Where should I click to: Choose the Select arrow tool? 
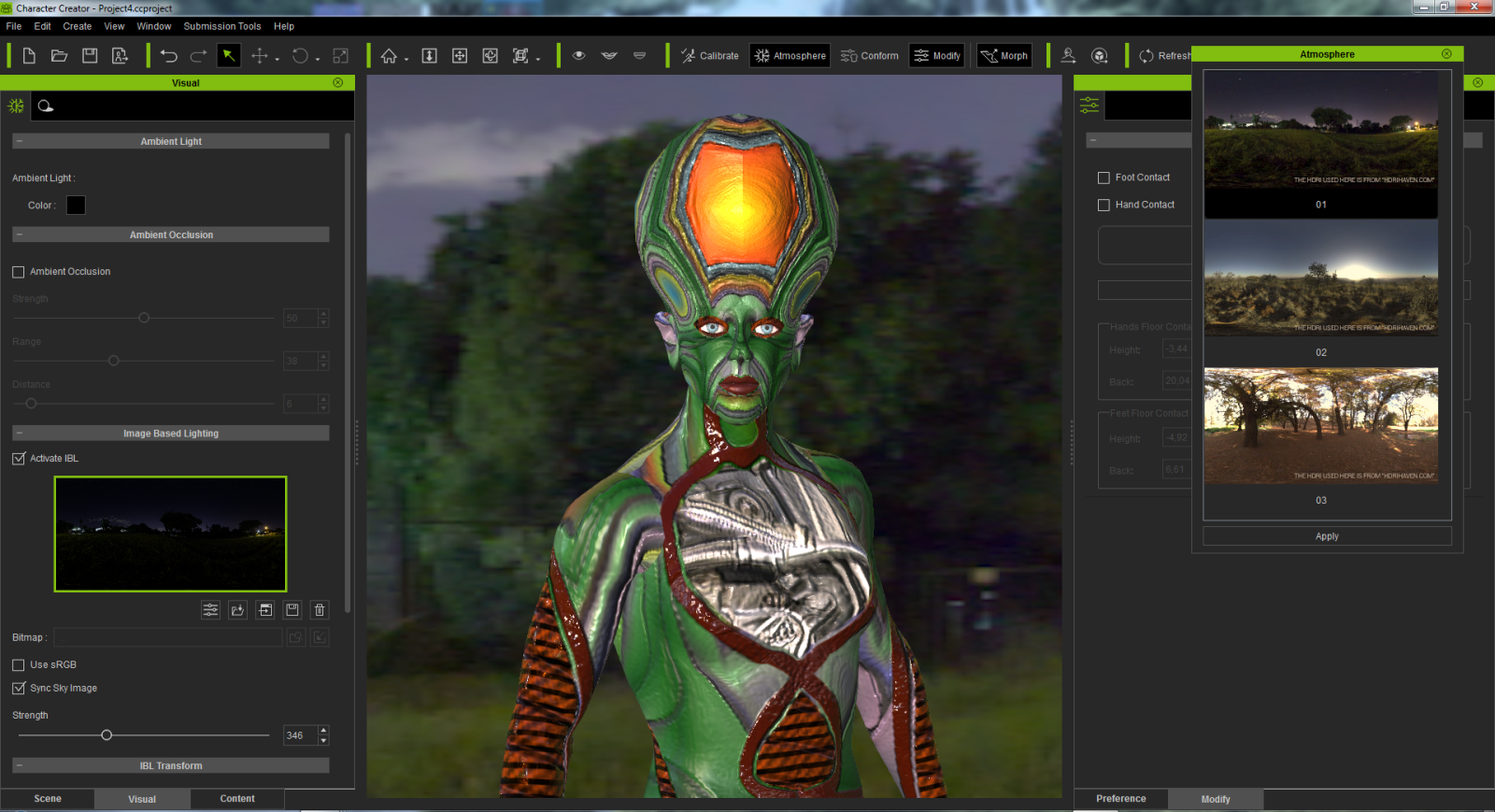click(x=228, y=56)
